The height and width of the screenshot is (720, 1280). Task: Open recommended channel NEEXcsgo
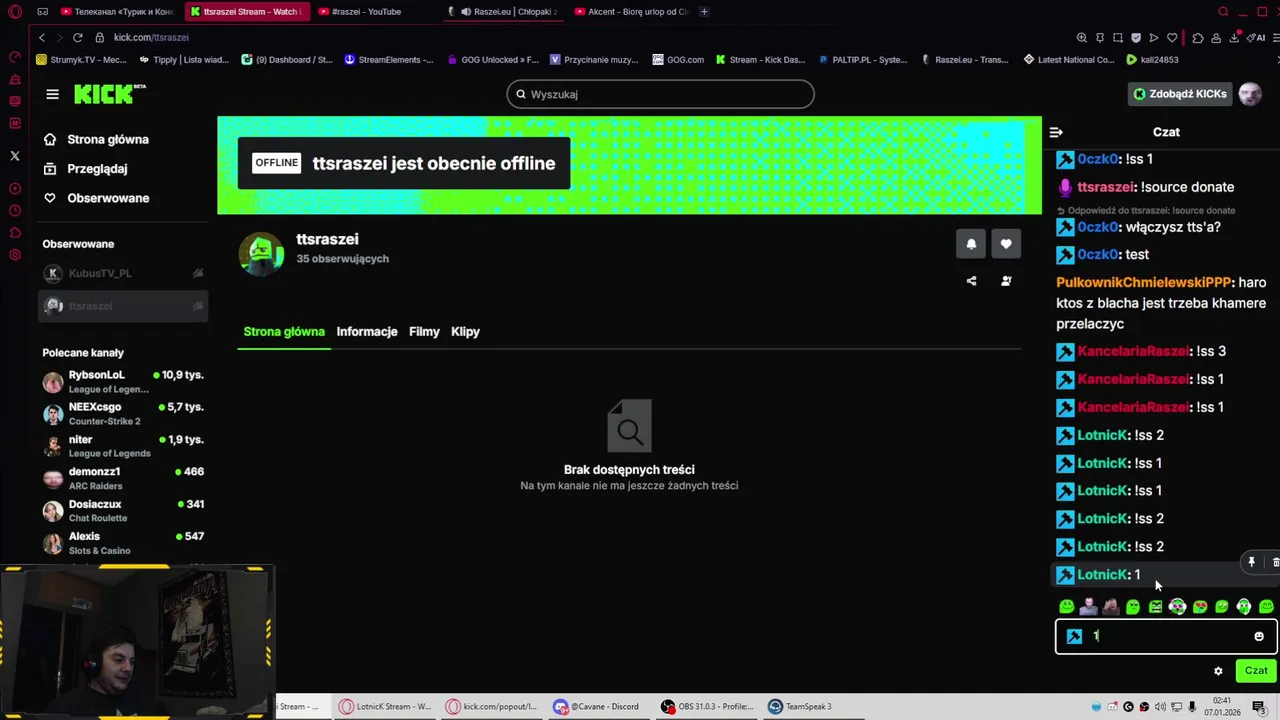123,414
